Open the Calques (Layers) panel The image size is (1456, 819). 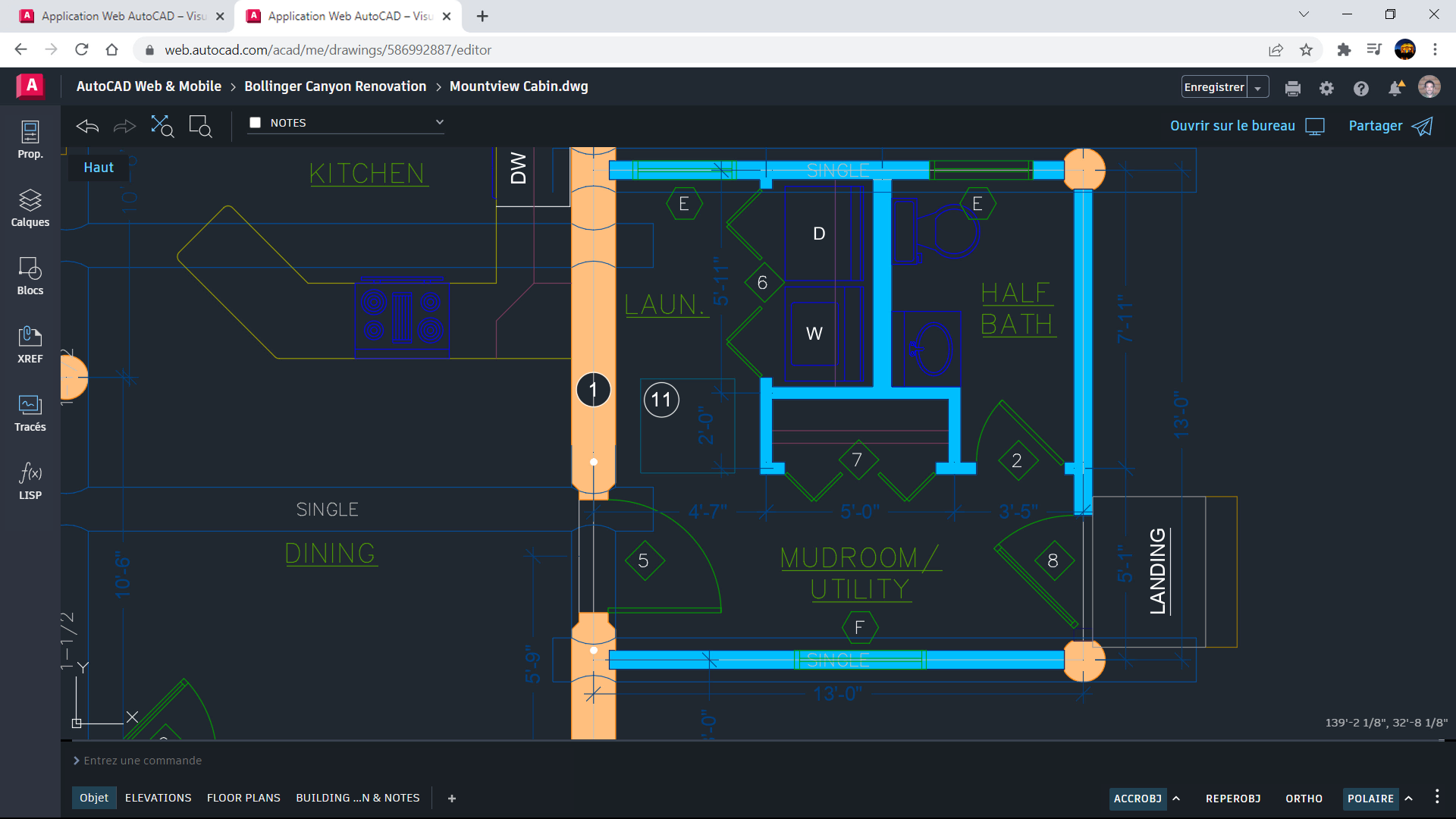pyautogui.click(x=30, y=207)
